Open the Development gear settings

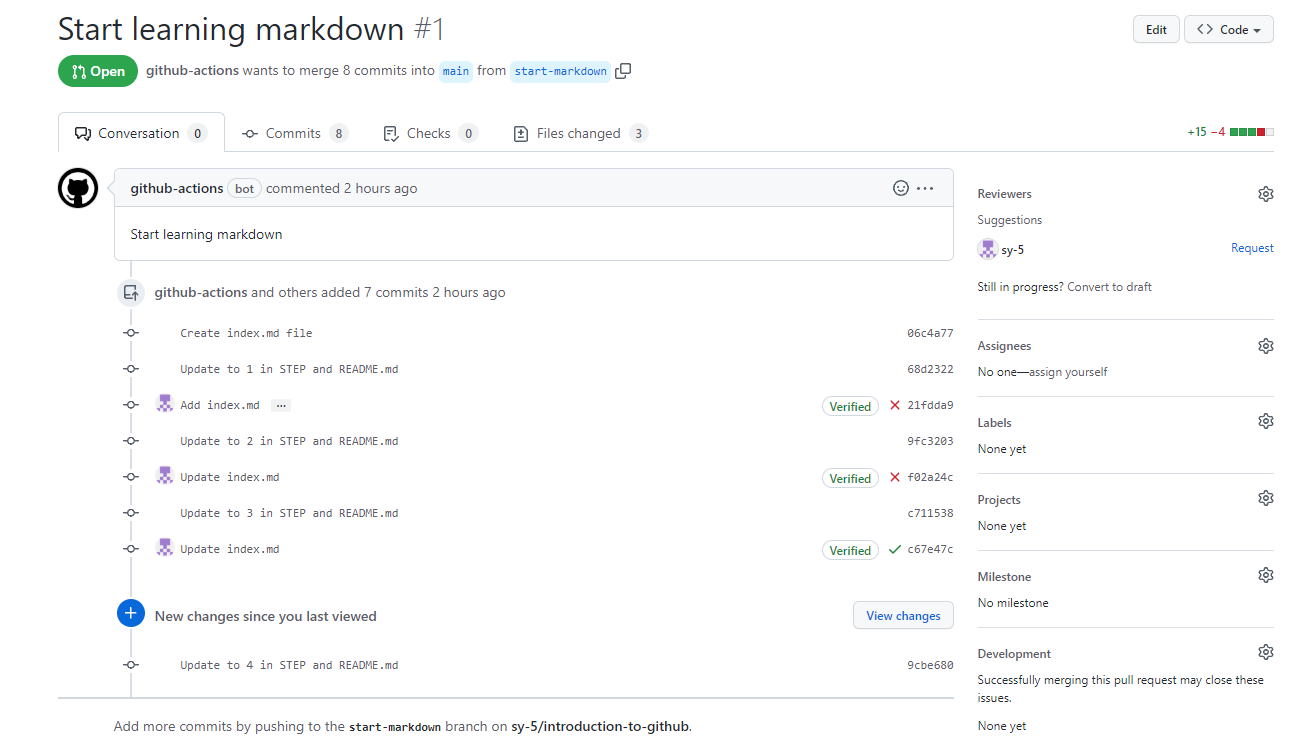click(x=1265, y=653)
